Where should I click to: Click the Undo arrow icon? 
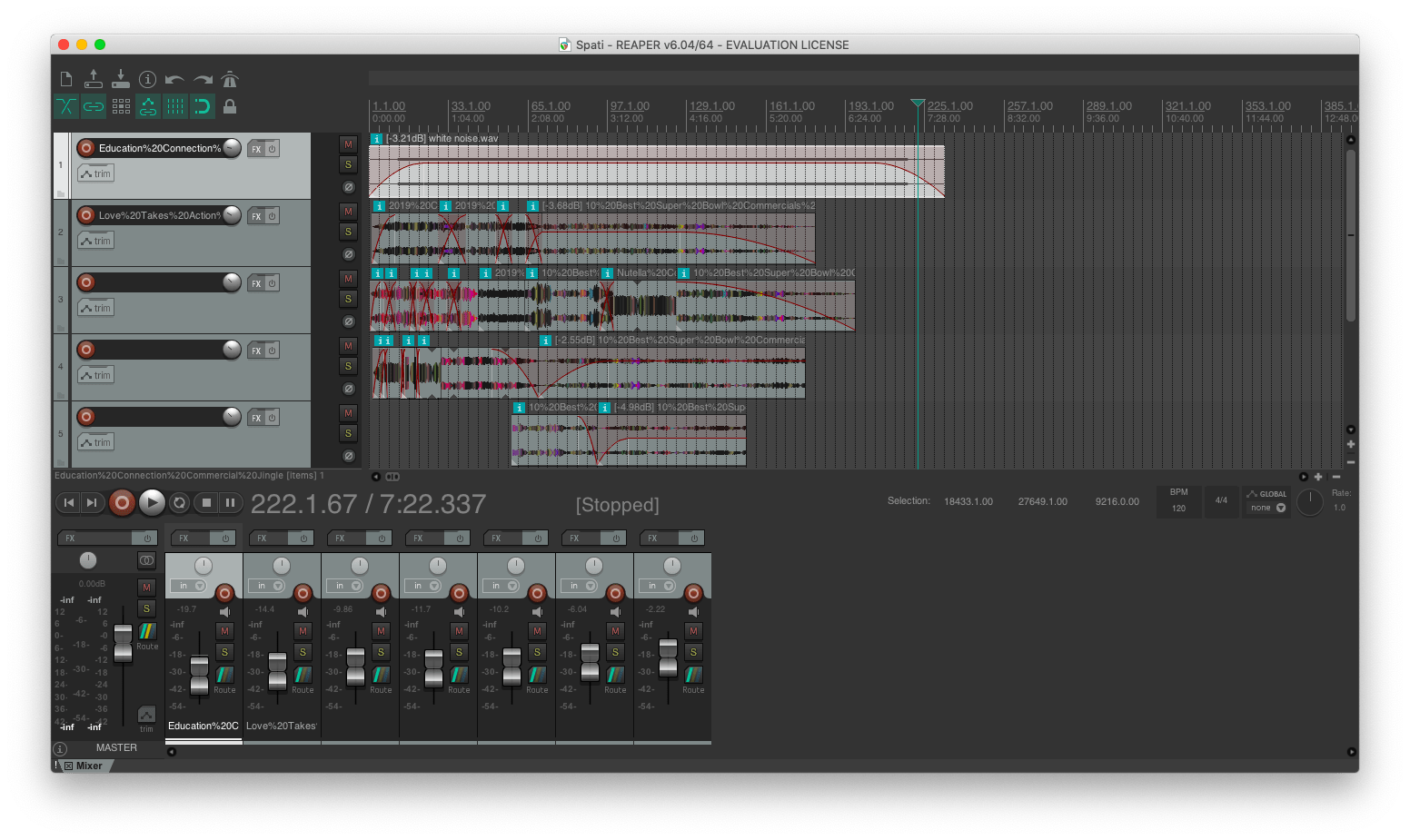(x=175, y=79)
